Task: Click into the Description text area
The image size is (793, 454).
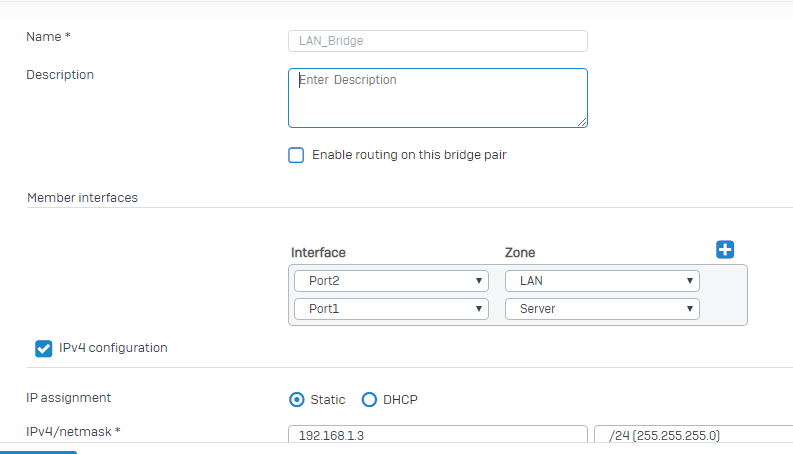Action: point(437,98)
